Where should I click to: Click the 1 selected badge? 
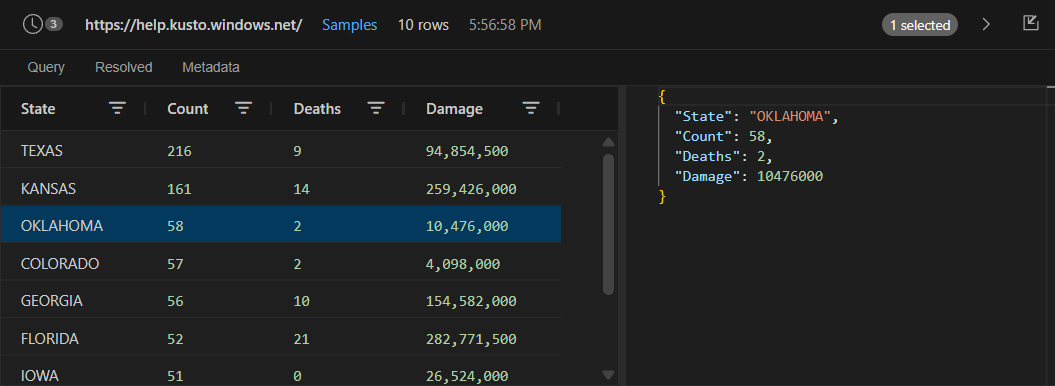pos(920,25)
